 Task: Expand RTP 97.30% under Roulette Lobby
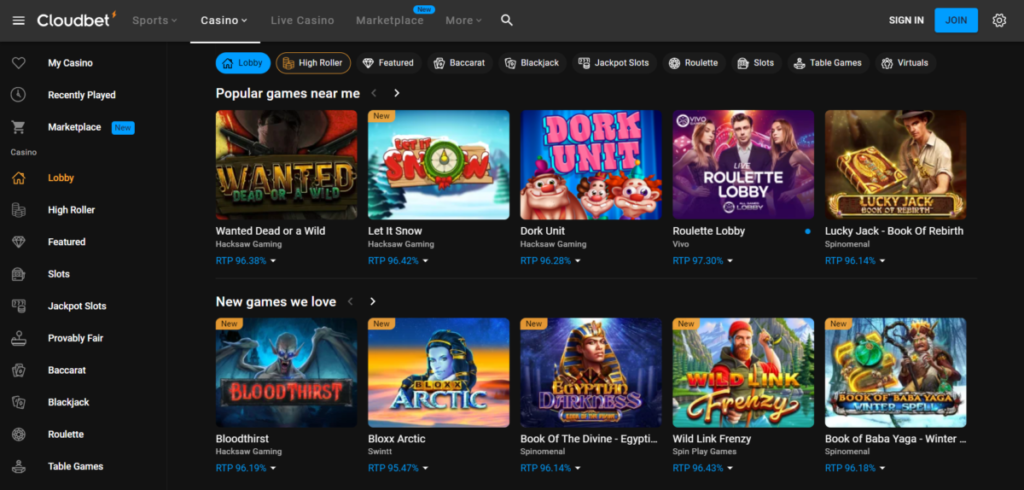point(703,261)
